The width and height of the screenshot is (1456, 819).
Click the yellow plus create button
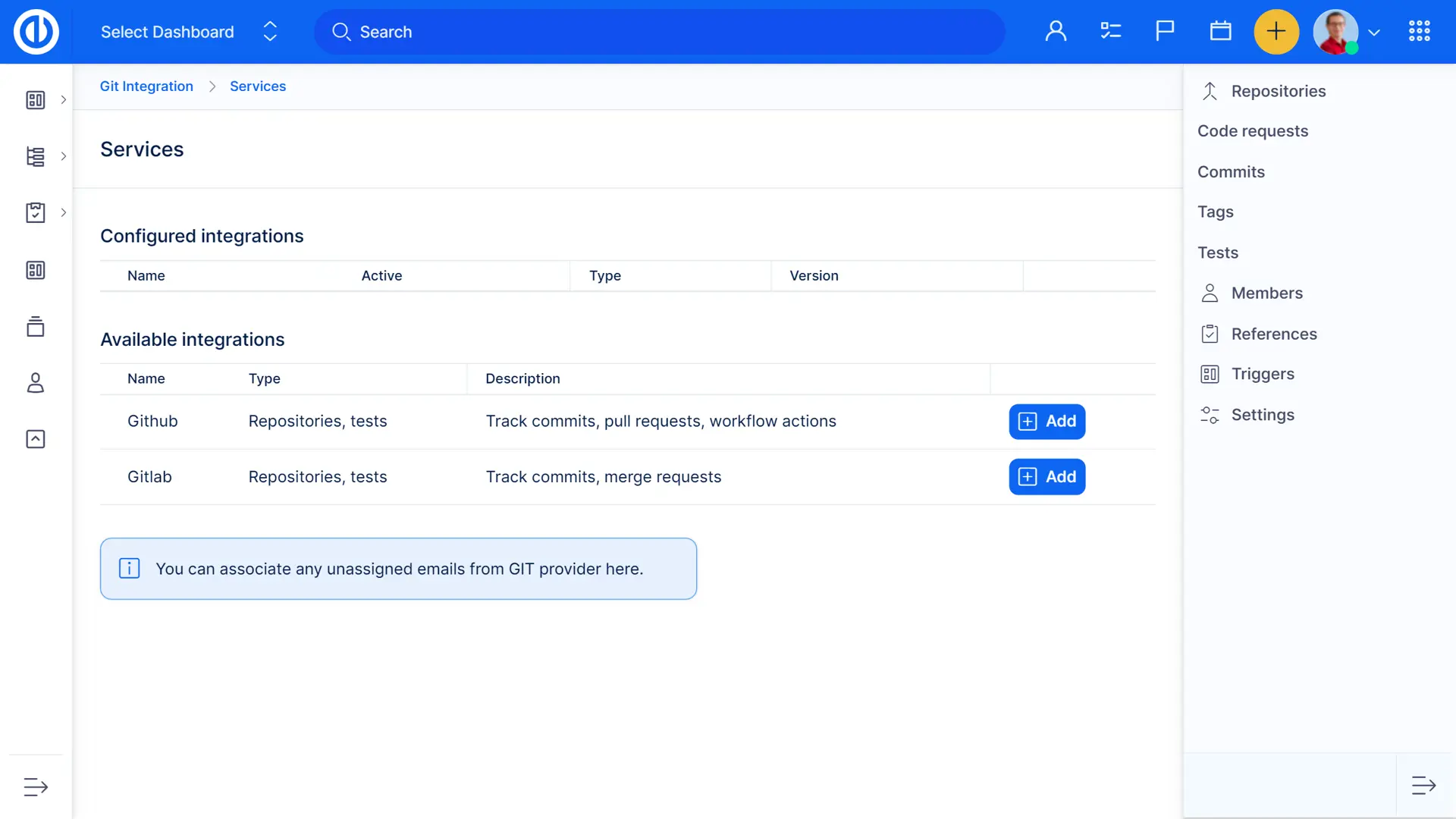tap(1276, 31)
